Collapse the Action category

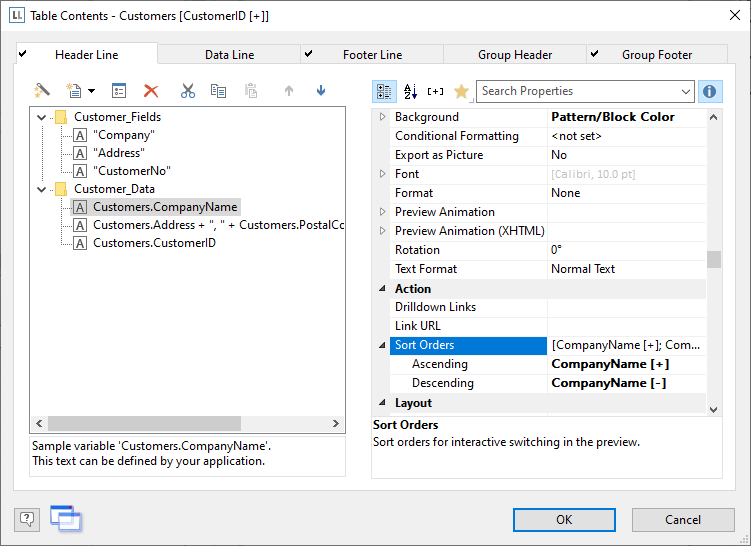pos(382,288)
